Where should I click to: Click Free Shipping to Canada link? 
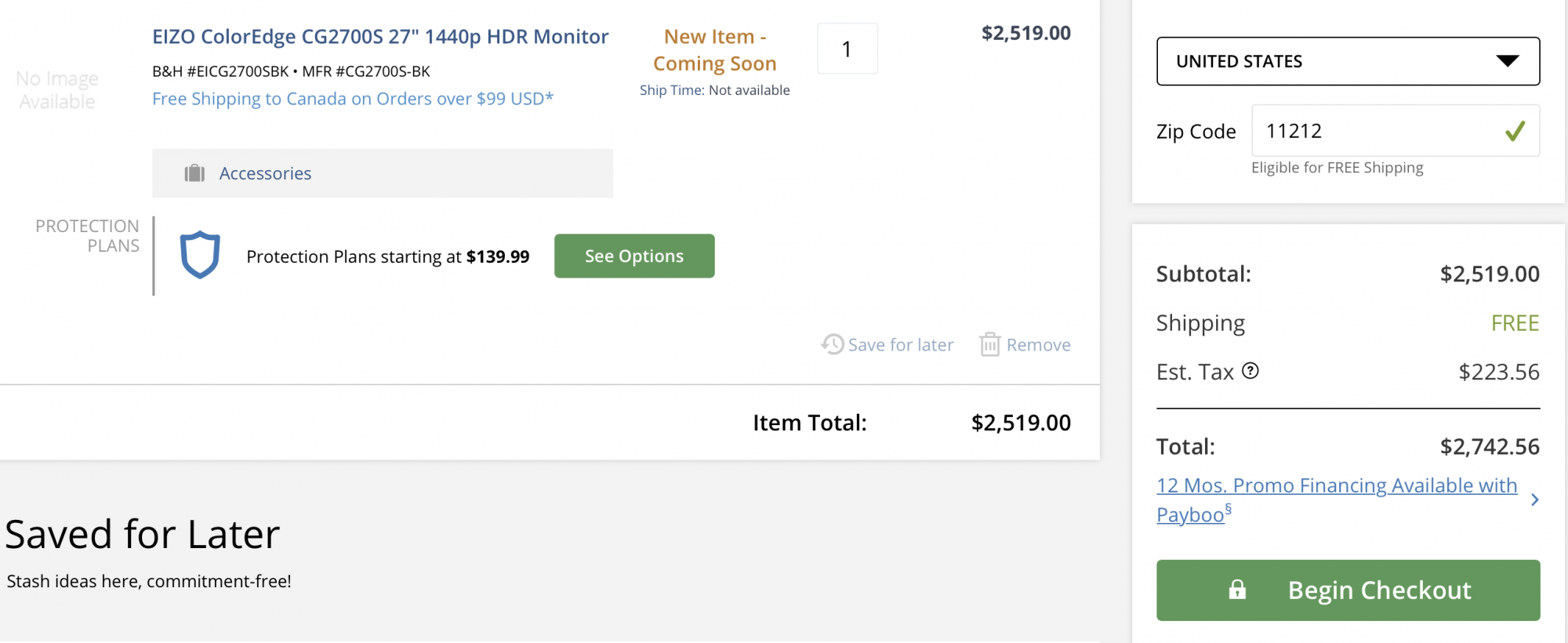point(353,99)
